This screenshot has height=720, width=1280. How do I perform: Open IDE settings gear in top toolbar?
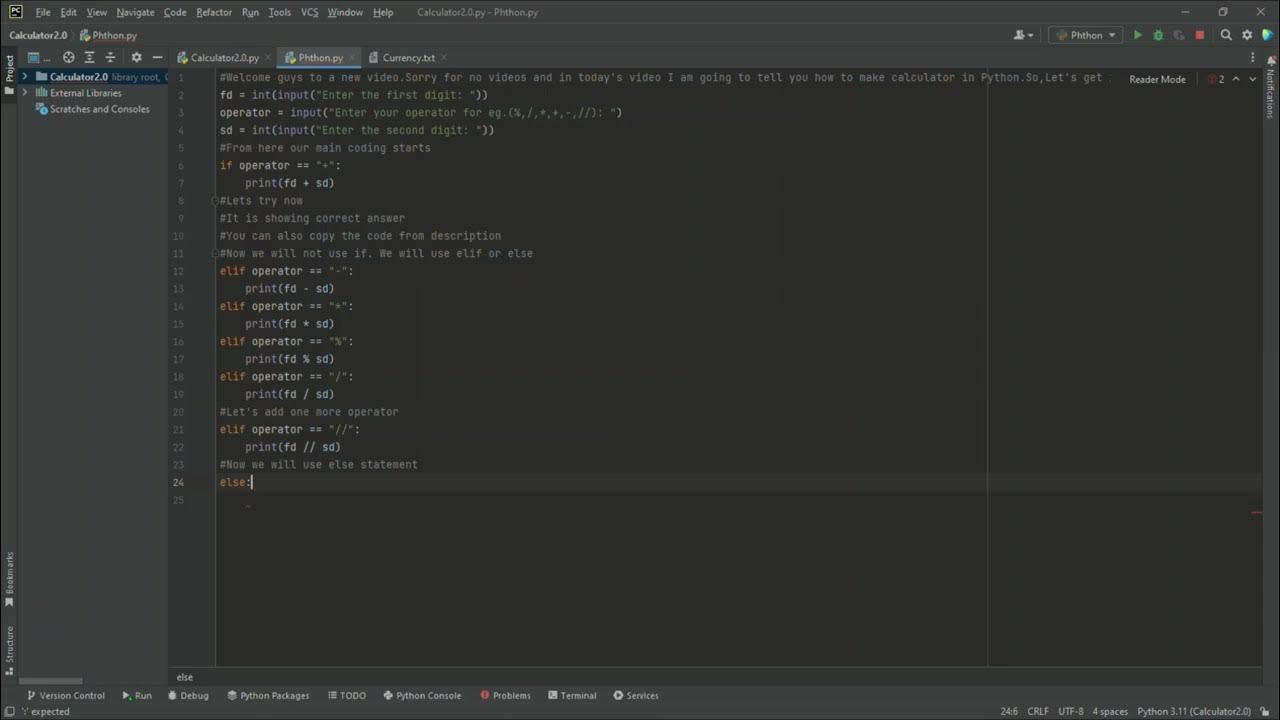[1247, 35]
